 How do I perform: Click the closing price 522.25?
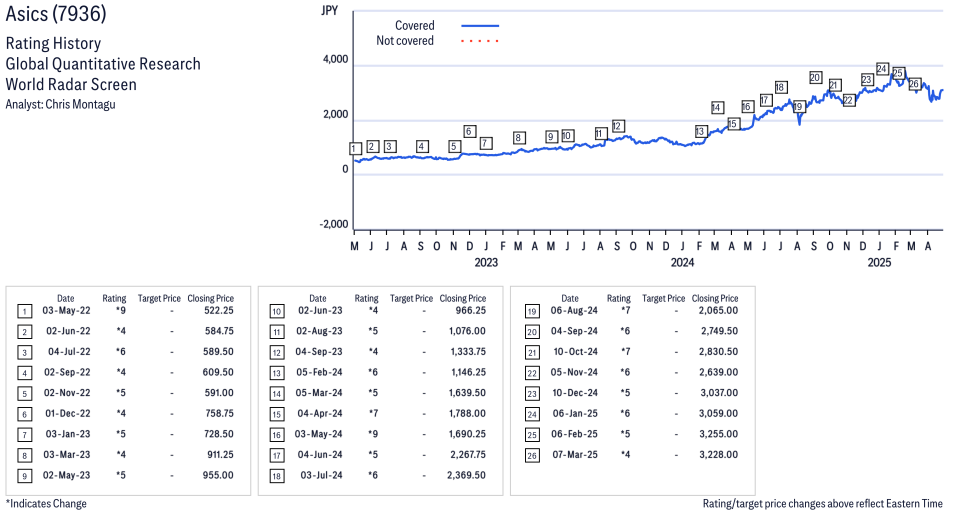click(218, 310)
